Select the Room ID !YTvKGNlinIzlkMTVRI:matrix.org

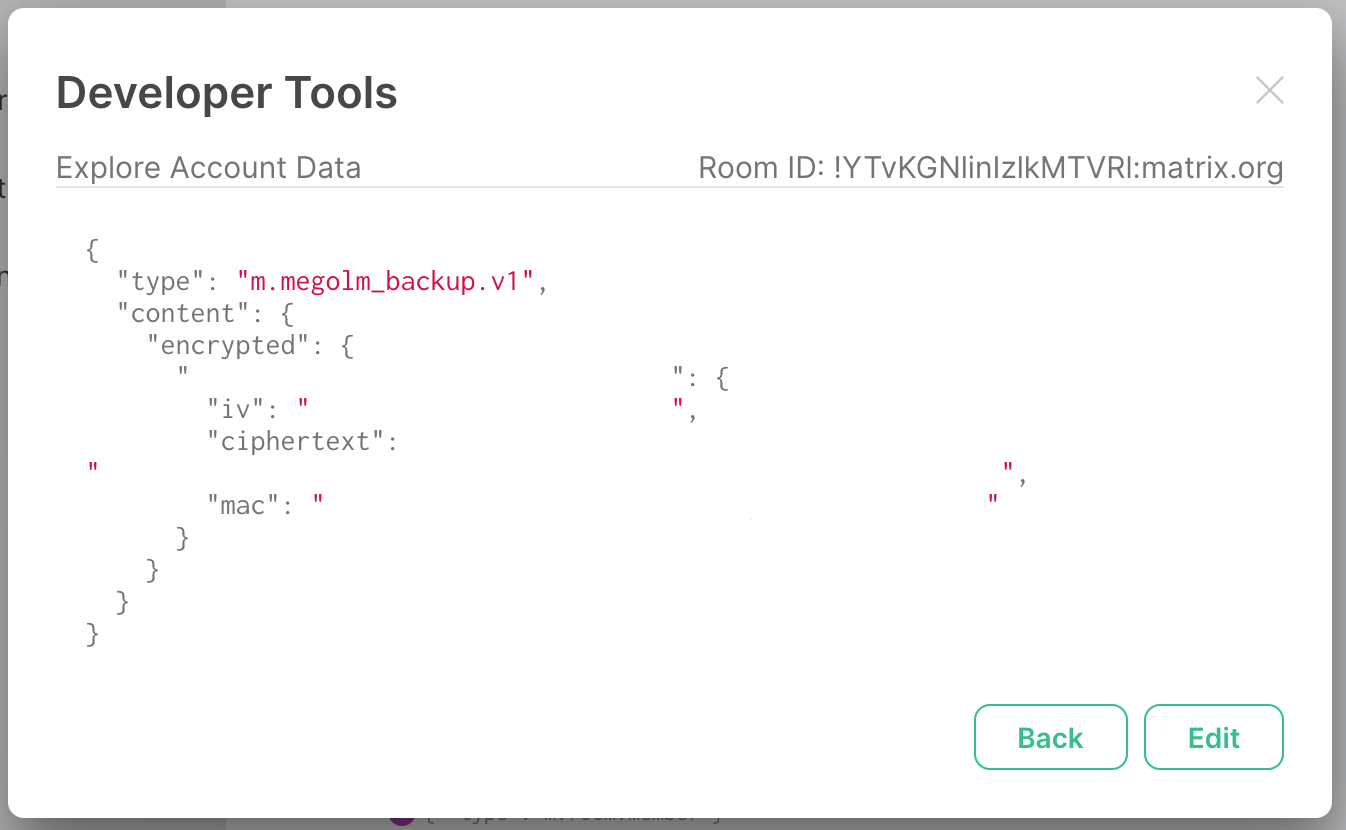point(989,167)
